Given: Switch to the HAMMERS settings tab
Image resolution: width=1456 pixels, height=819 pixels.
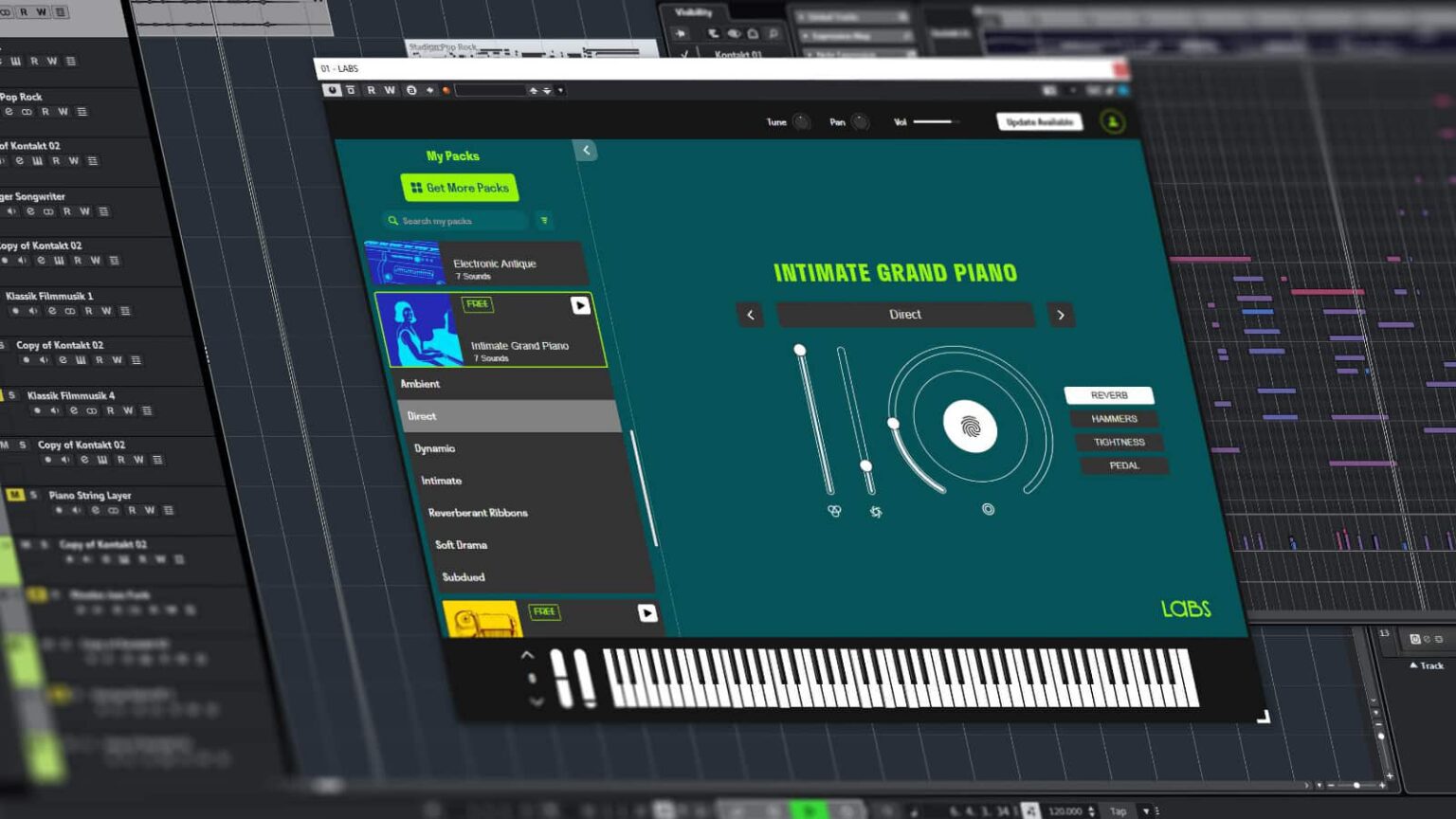Looking at the screenshot, I should [1113, 418].
